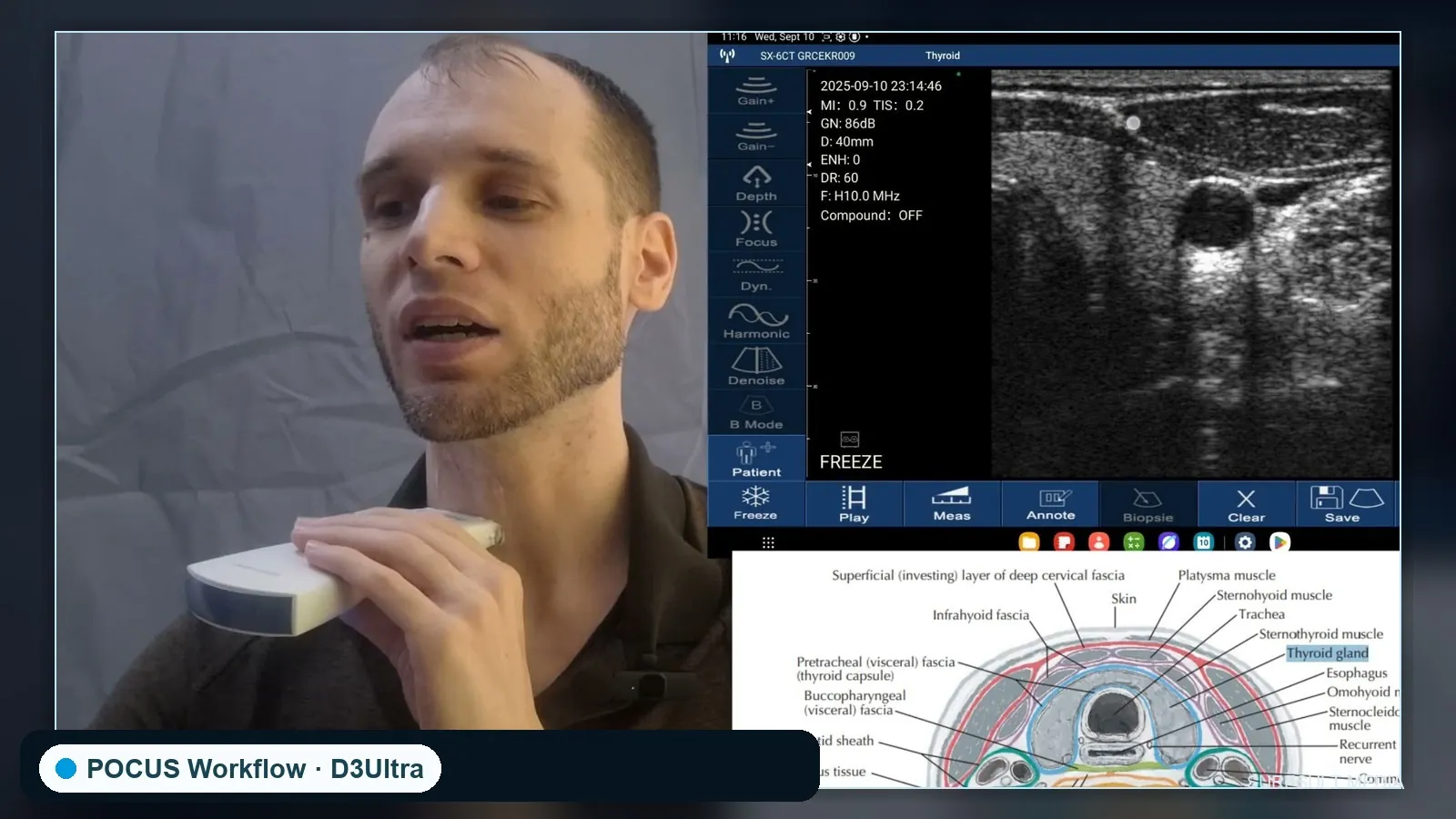Click the FREEZE status text
1456x819 pixels.
point(851,462)
